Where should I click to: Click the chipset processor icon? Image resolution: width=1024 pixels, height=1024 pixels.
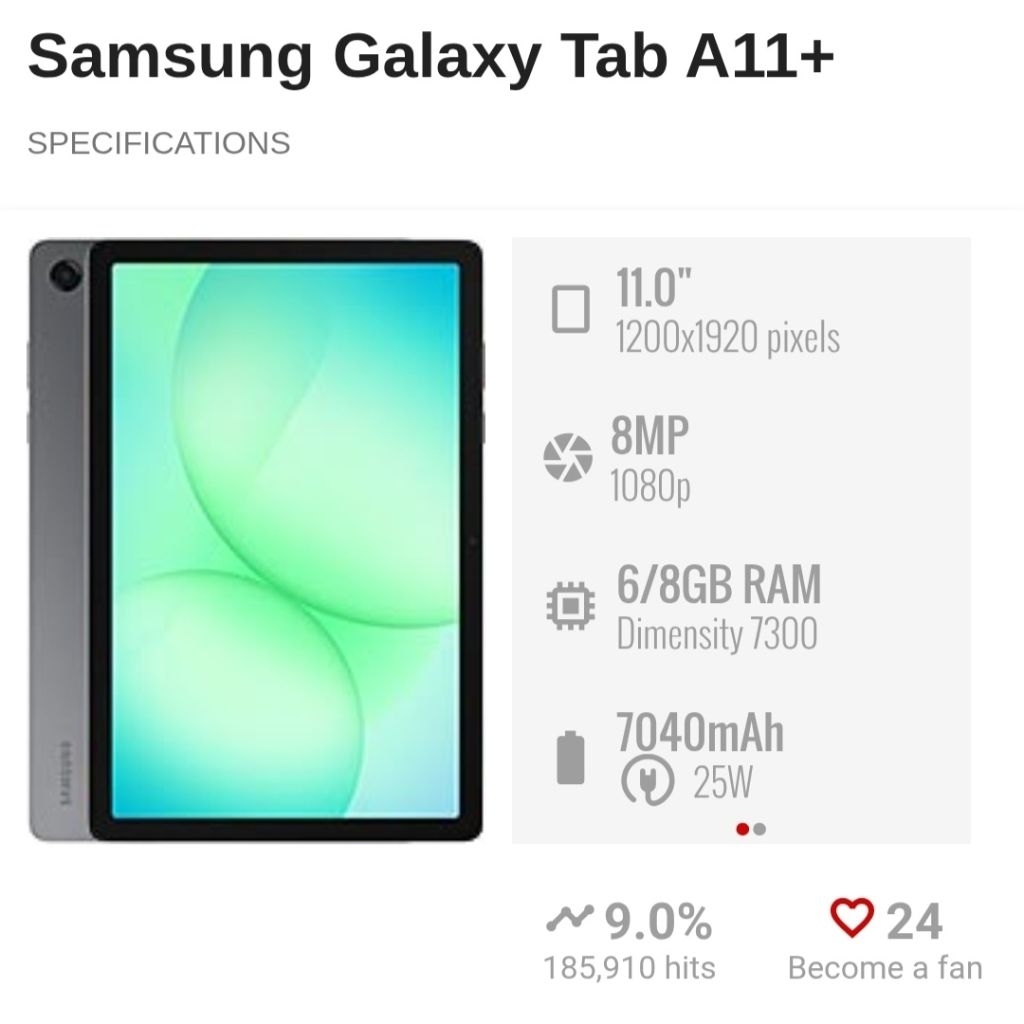571,606
